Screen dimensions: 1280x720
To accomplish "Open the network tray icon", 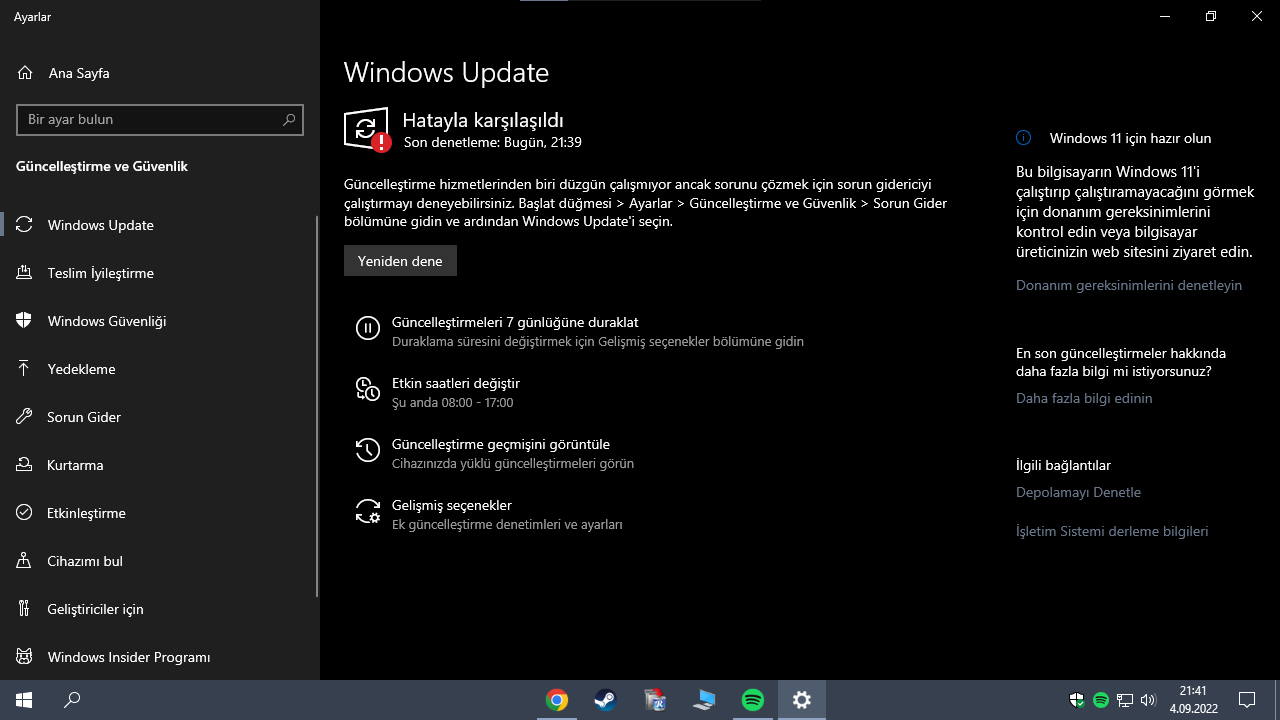I will point(1125,700).
